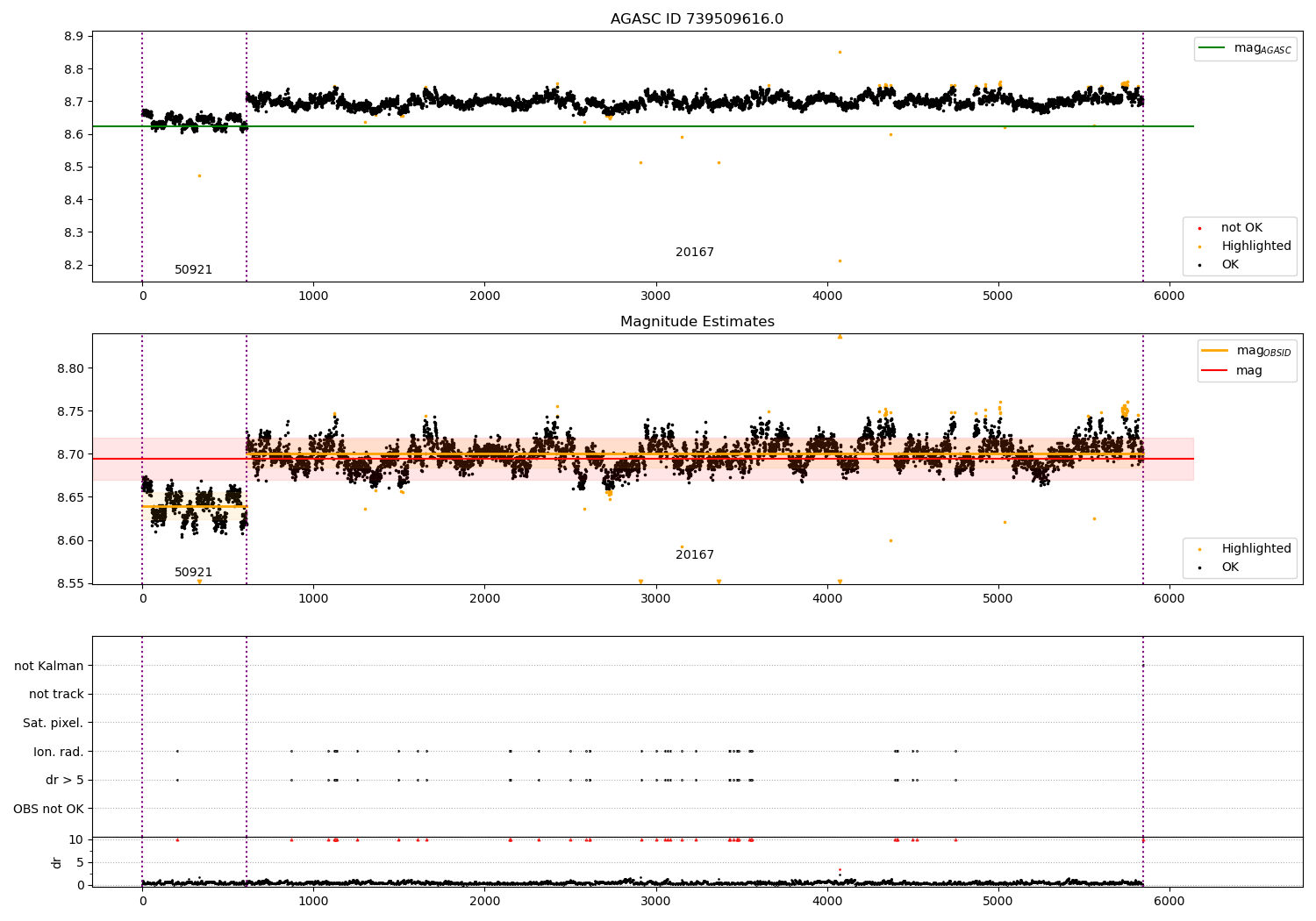
Task: Click the 8.65 y-axis tick label
Action: click(x=70, y=498)
